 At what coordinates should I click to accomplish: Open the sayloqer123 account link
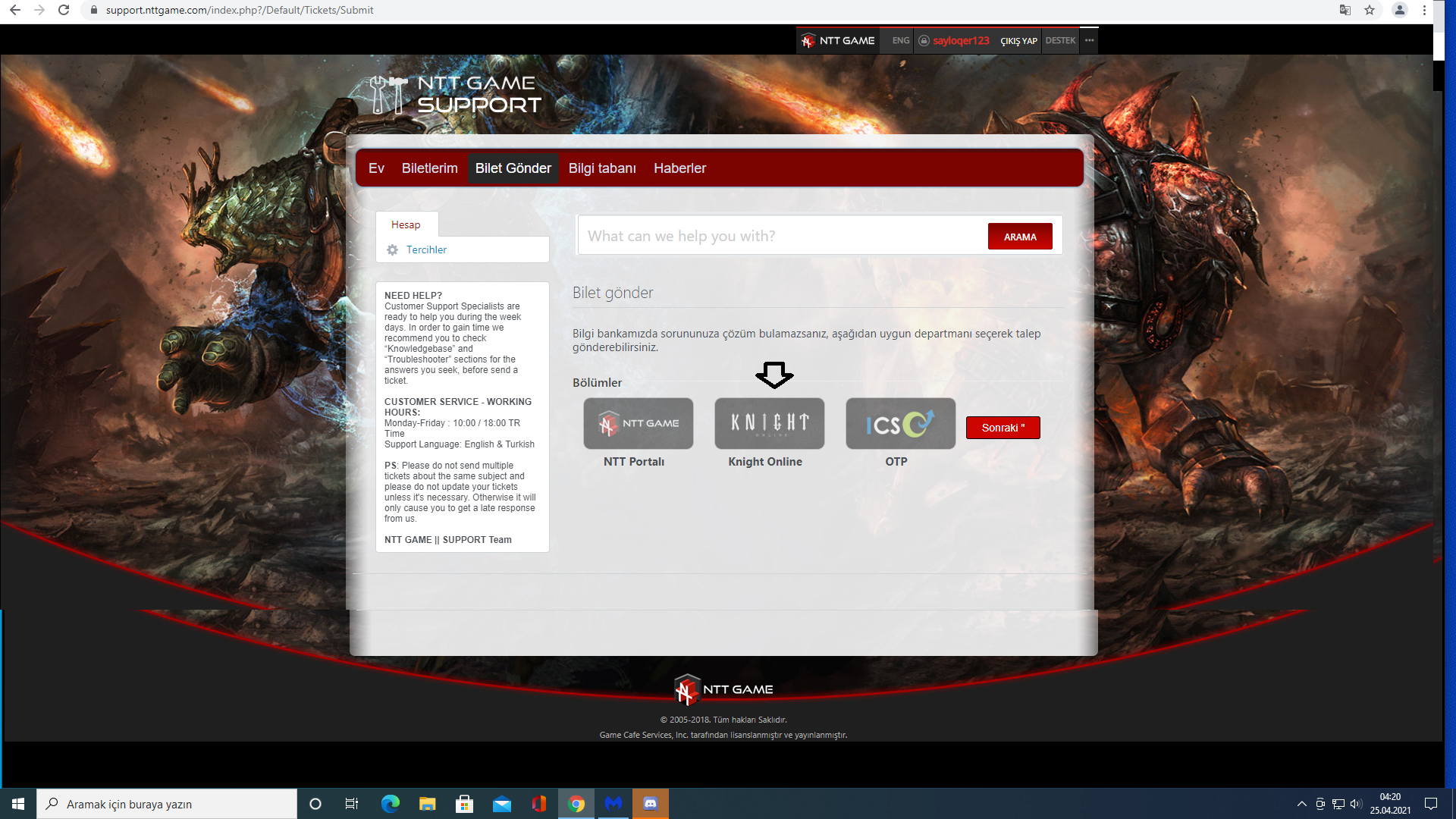(961, 41)
